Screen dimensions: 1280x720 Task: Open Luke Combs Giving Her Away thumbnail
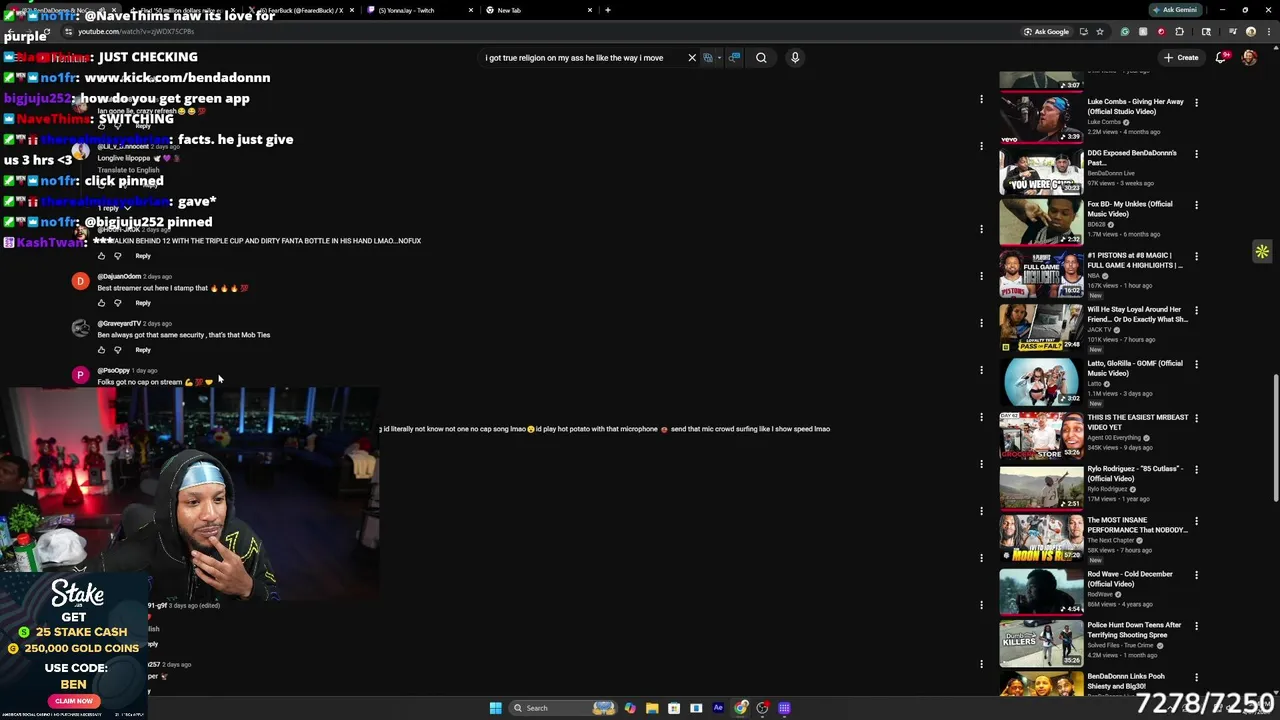click(1041, 119)
